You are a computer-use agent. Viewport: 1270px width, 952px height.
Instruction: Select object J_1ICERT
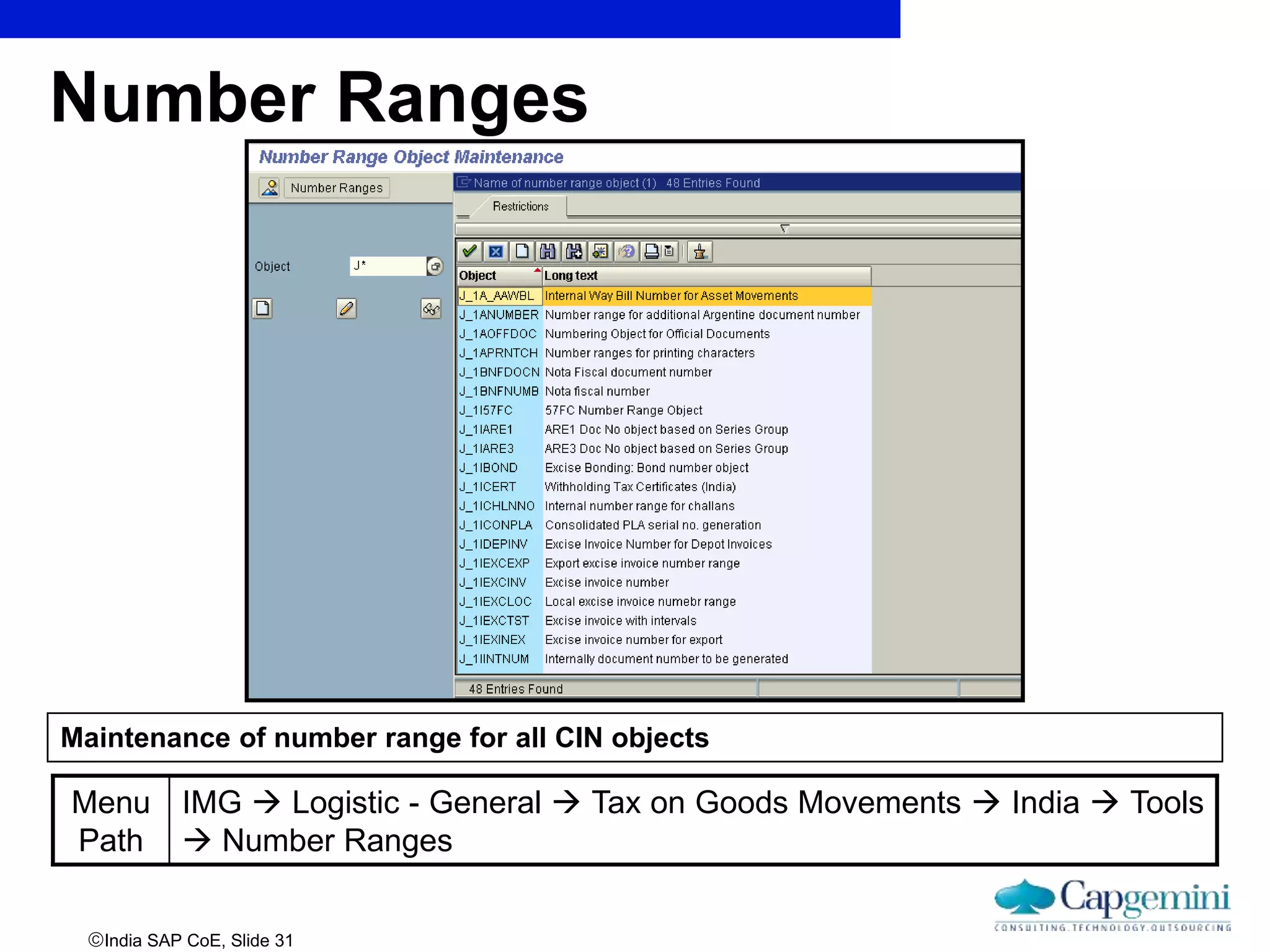pyautogui.click(x=487, y=487)
